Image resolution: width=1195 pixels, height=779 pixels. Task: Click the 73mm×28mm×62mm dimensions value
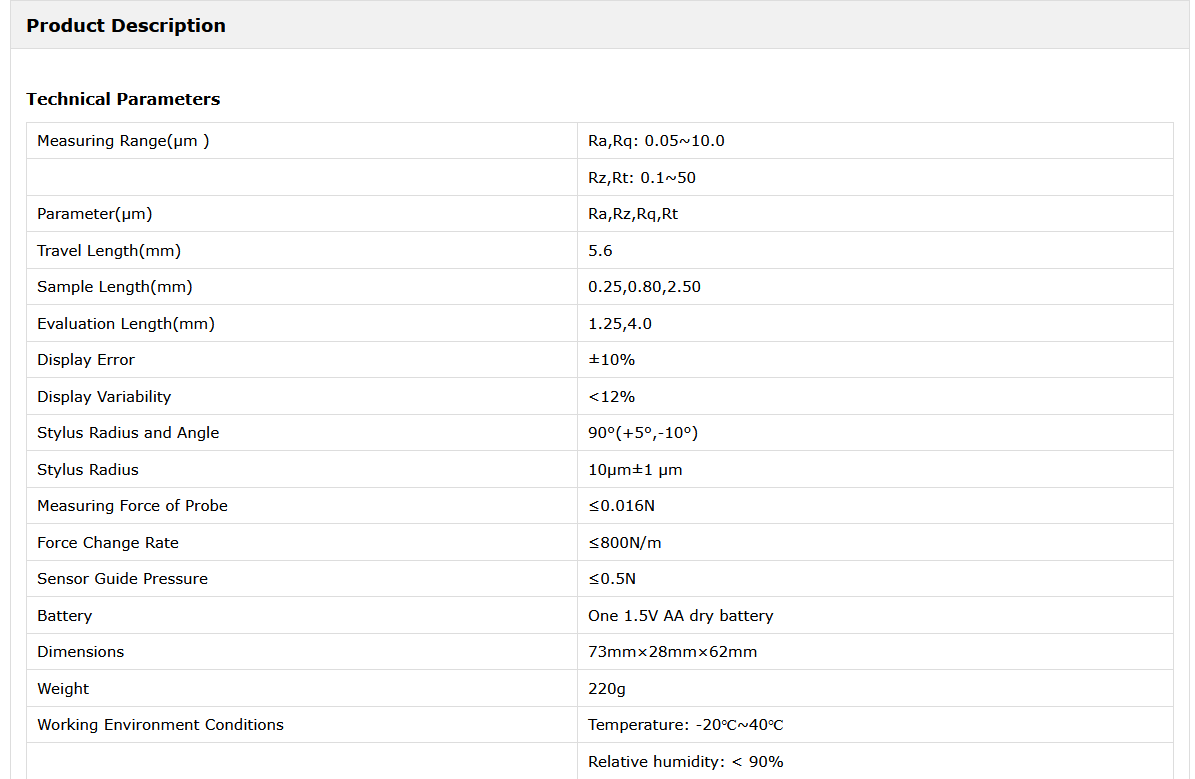click(x=672, y=652)
